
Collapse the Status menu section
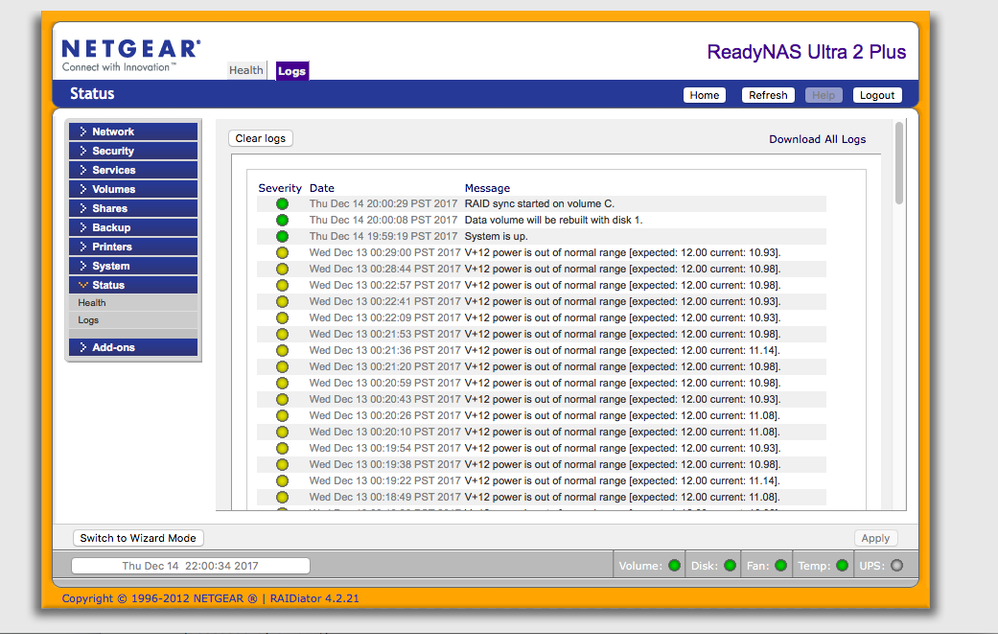coord(133,285)
